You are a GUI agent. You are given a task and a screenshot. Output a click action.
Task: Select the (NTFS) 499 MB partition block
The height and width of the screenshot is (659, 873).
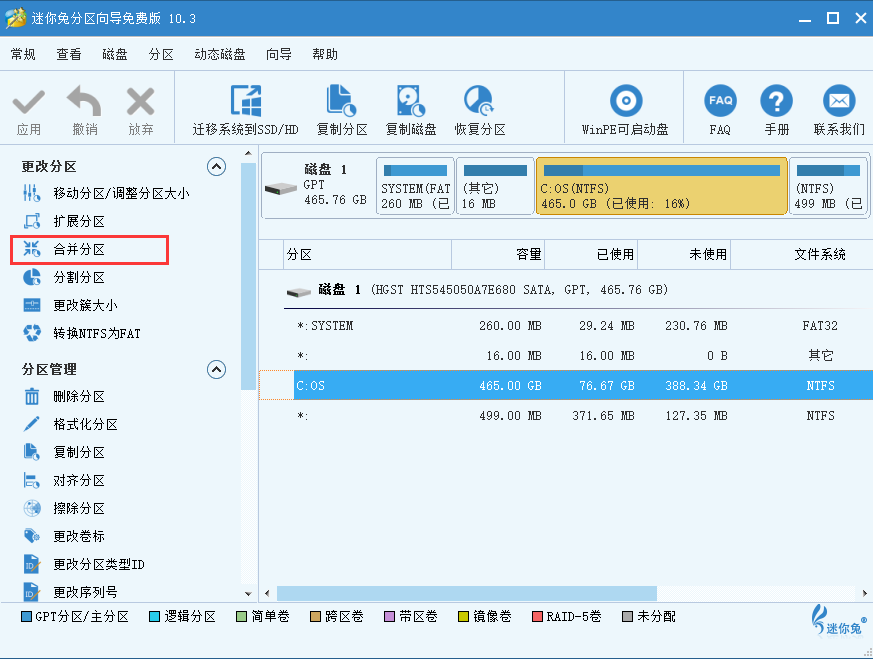(828, 186)
